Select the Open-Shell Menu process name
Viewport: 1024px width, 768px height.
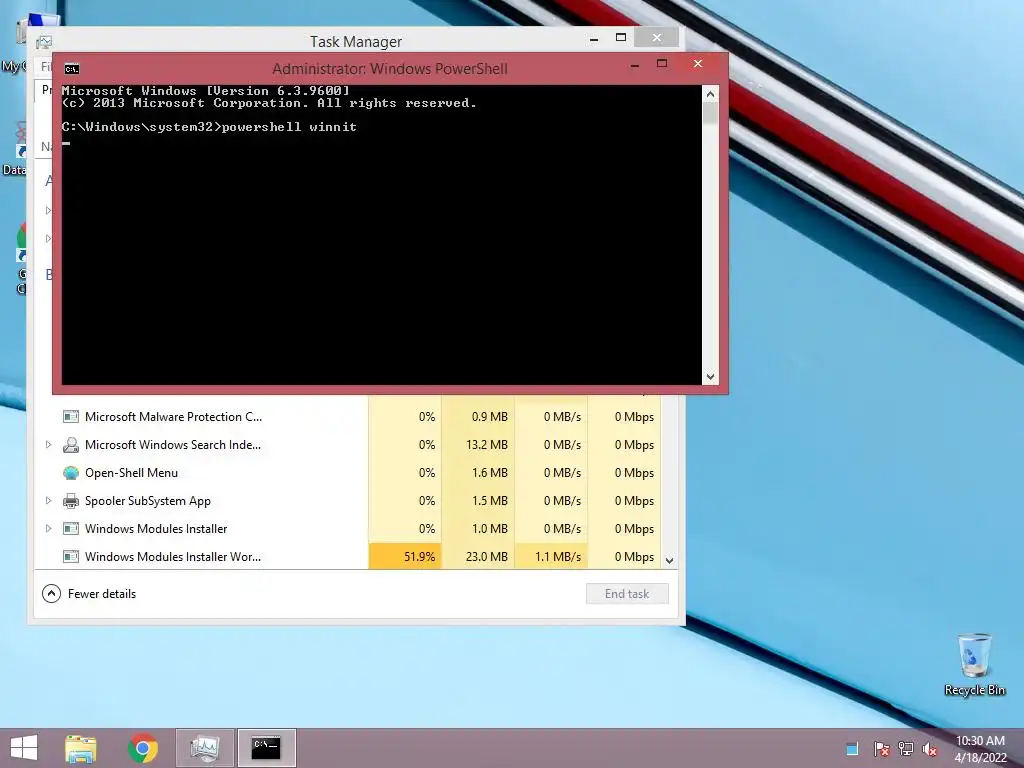tap(131, 473)
